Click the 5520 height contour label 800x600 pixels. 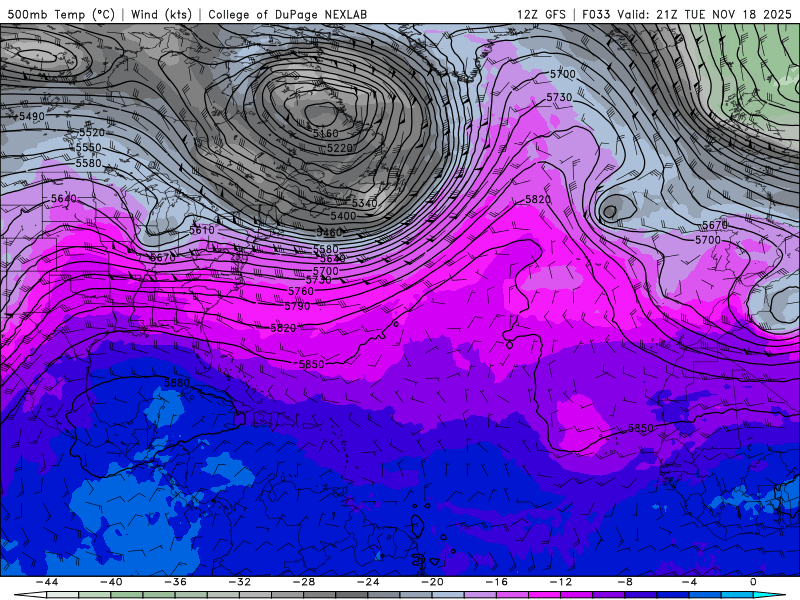91,133
